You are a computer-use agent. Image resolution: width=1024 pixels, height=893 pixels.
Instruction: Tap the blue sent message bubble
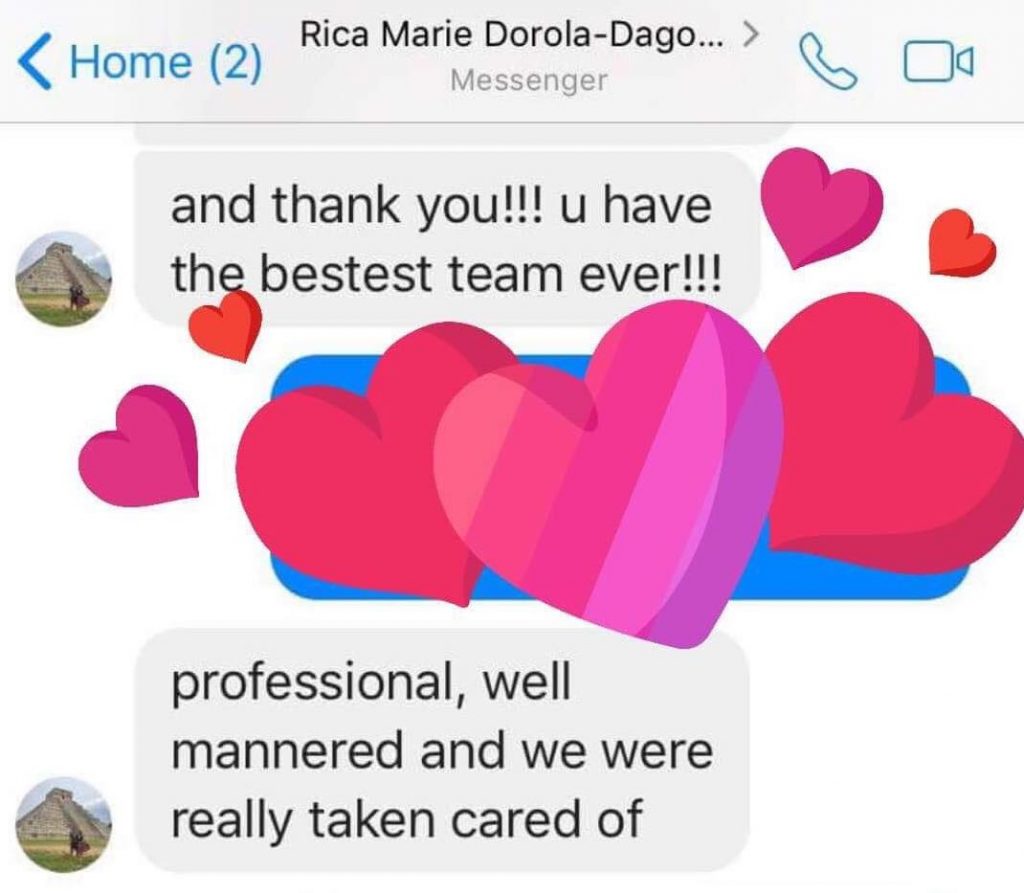pyautogui.click(x=620, y=477)
